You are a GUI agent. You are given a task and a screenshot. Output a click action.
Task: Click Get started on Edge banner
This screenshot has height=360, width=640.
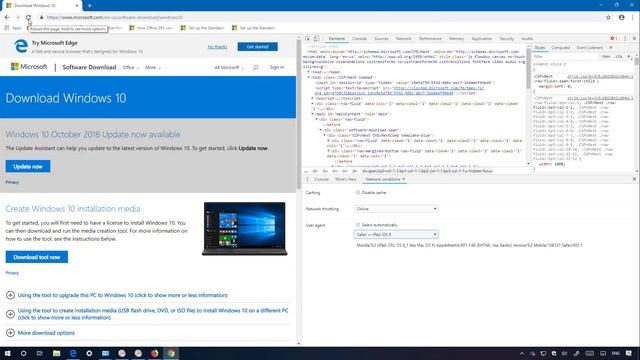(258, 47)
